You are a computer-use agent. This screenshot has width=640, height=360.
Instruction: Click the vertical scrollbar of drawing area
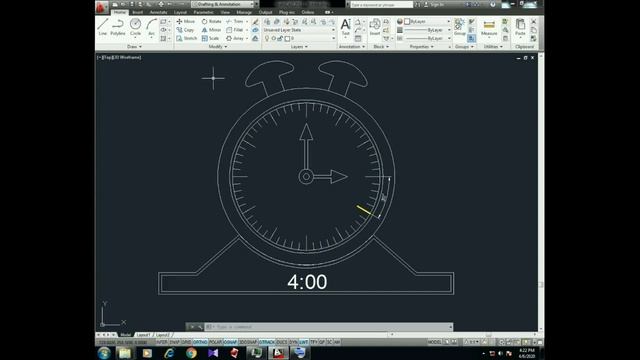(541, 192)
